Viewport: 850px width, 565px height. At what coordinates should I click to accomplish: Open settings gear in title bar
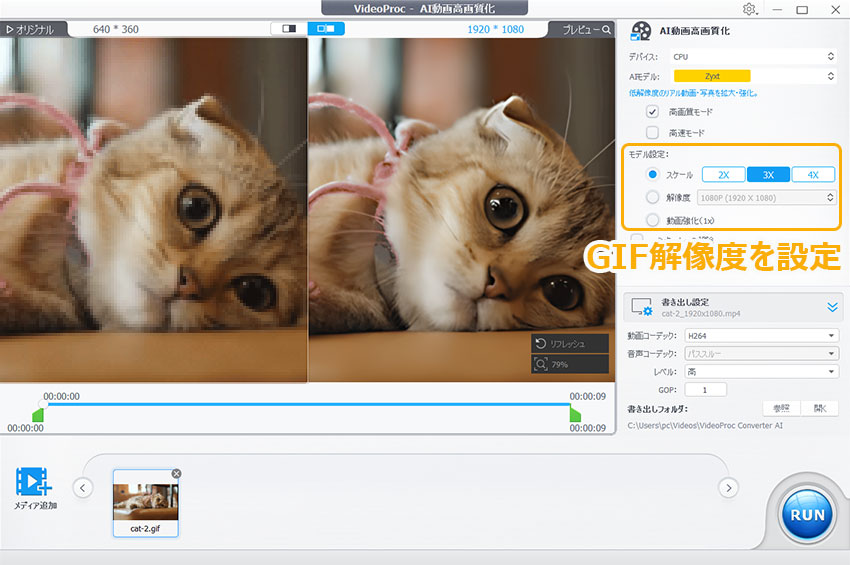click(x=750, y=9)
